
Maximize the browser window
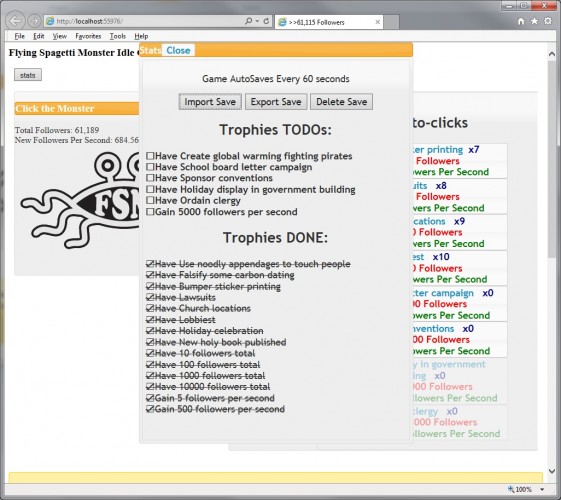click(x=523, y=5)
